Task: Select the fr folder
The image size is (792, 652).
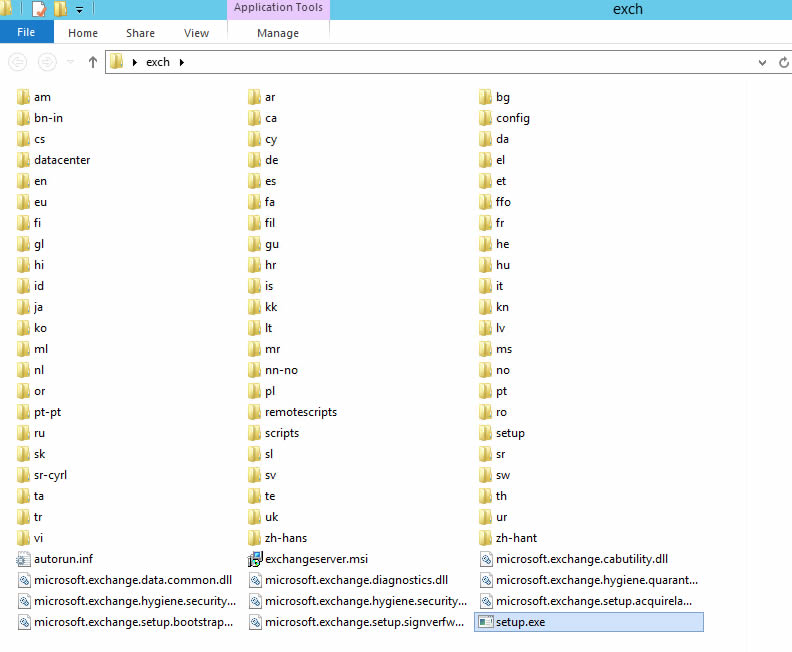Action: pyautogui.click(x=492, y=223)
